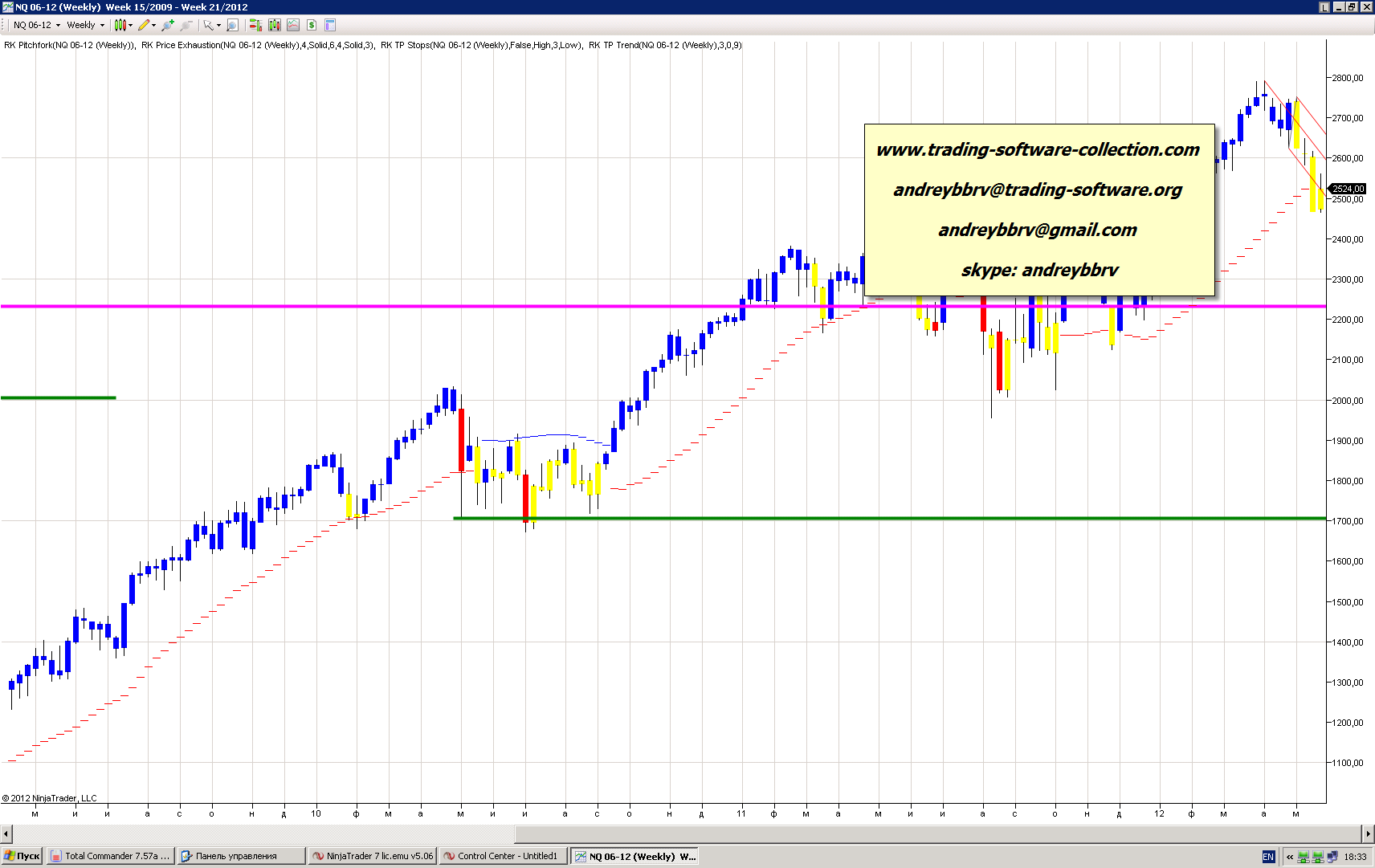Click the Data Series candlestick icon

(x=274, y=25)
